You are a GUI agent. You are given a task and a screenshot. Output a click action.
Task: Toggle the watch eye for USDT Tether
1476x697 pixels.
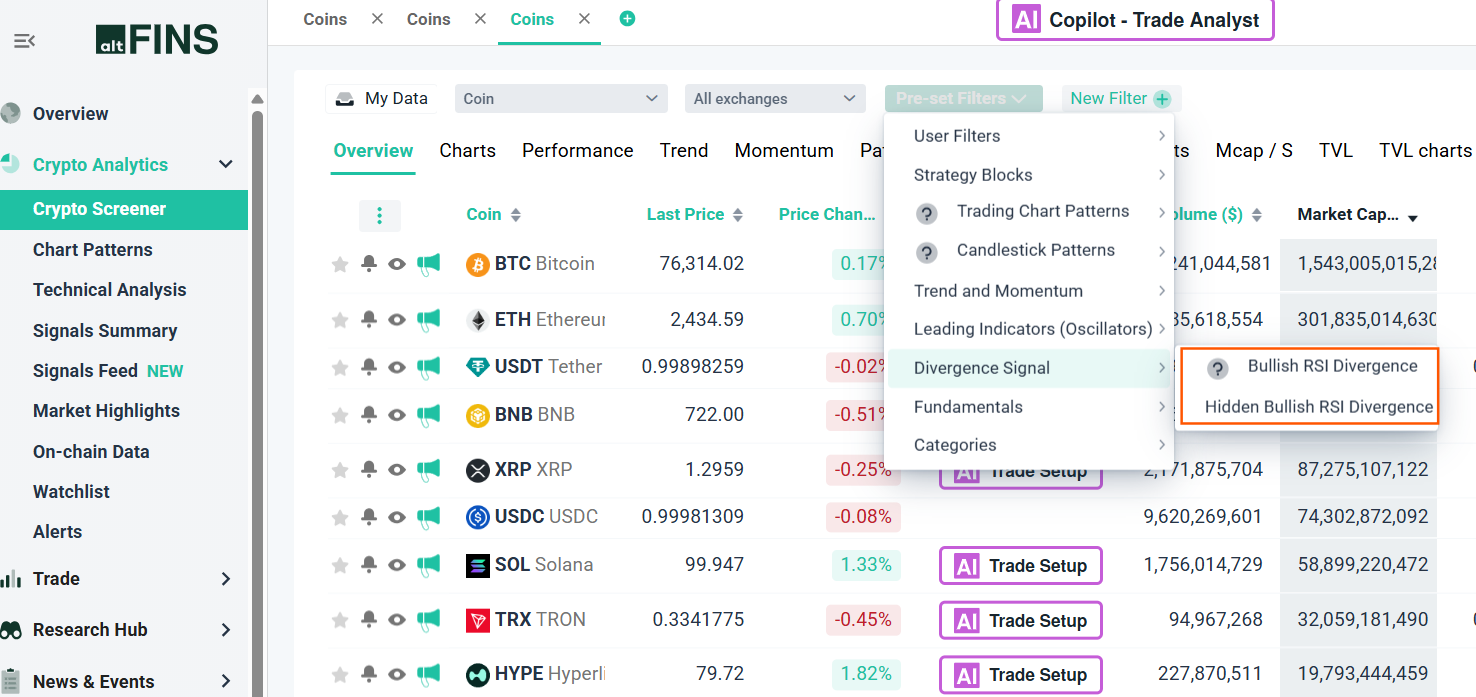[x=397, y=367]
